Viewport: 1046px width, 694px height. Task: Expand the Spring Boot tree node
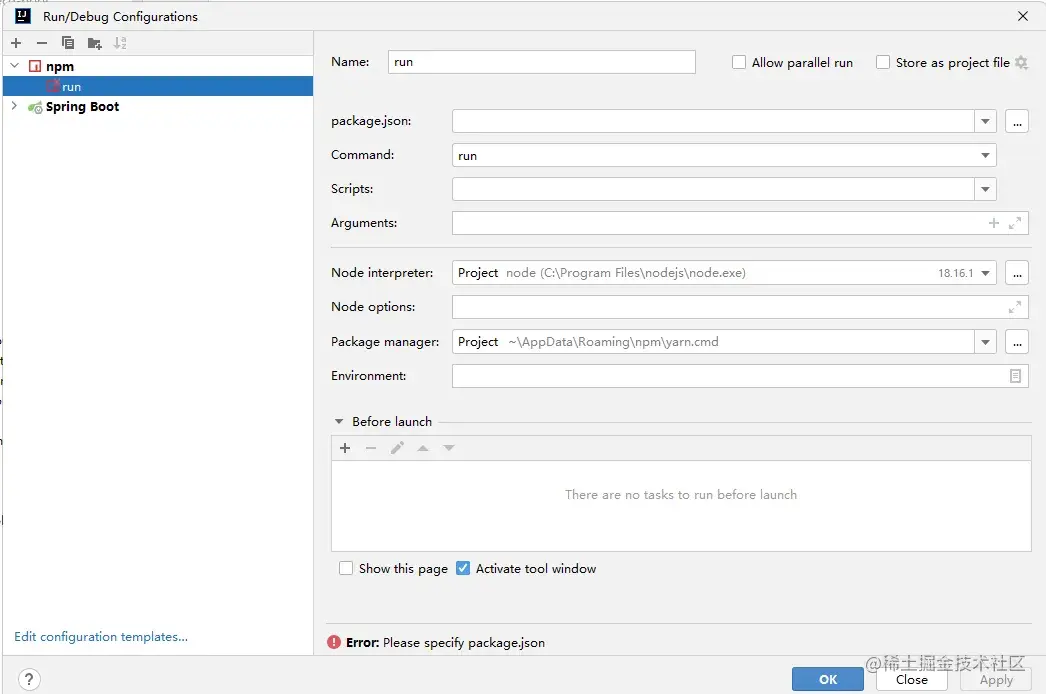pos(15,106)
